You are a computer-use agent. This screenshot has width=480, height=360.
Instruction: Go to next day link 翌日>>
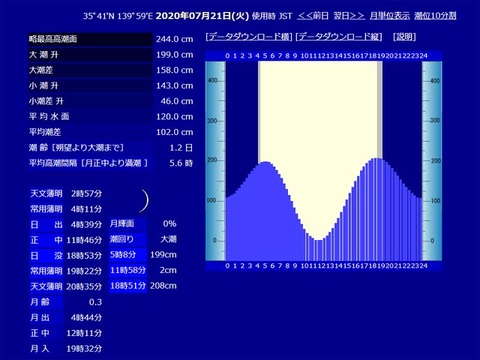349,16
